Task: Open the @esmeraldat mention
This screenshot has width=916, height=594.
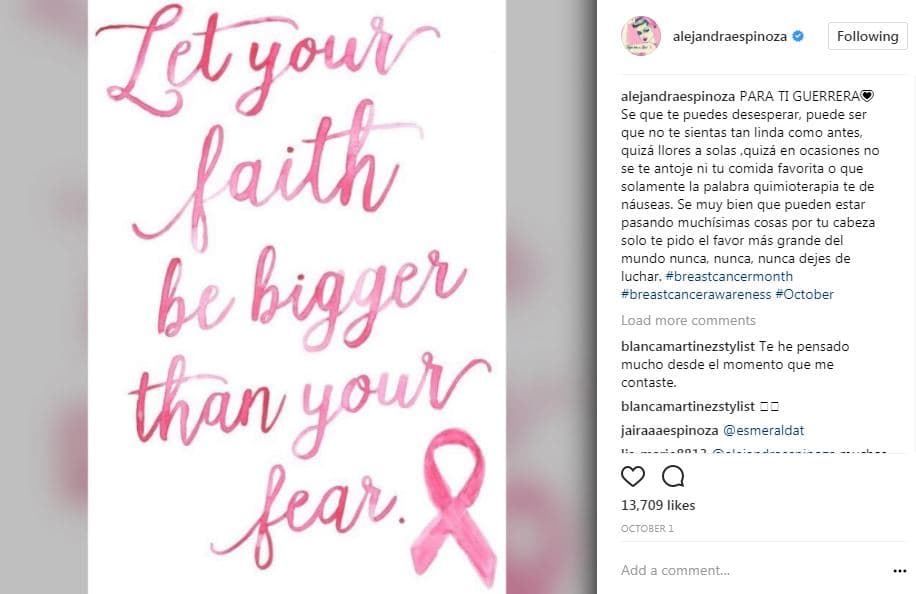Action: pyautogui.click(x=764, y=430)
